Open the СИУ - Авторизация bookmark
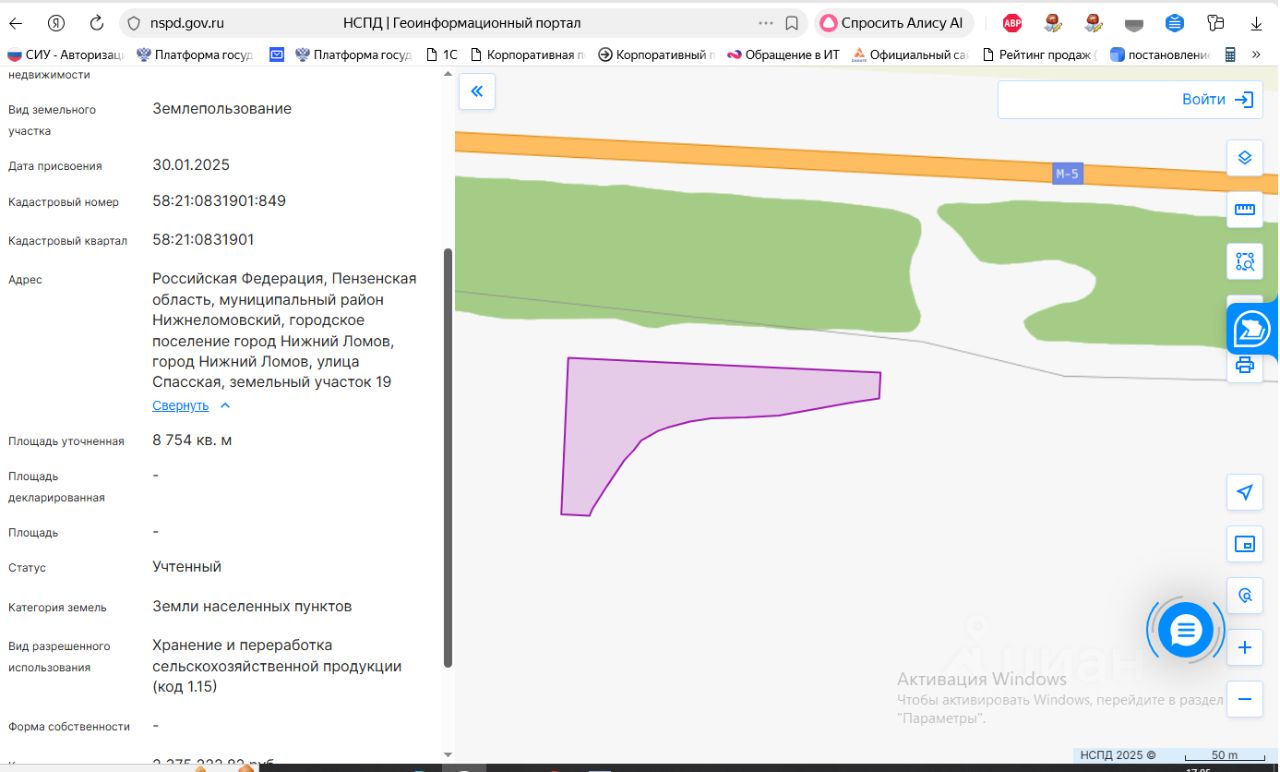The image size is (1280, 772). tap(66, 55)
